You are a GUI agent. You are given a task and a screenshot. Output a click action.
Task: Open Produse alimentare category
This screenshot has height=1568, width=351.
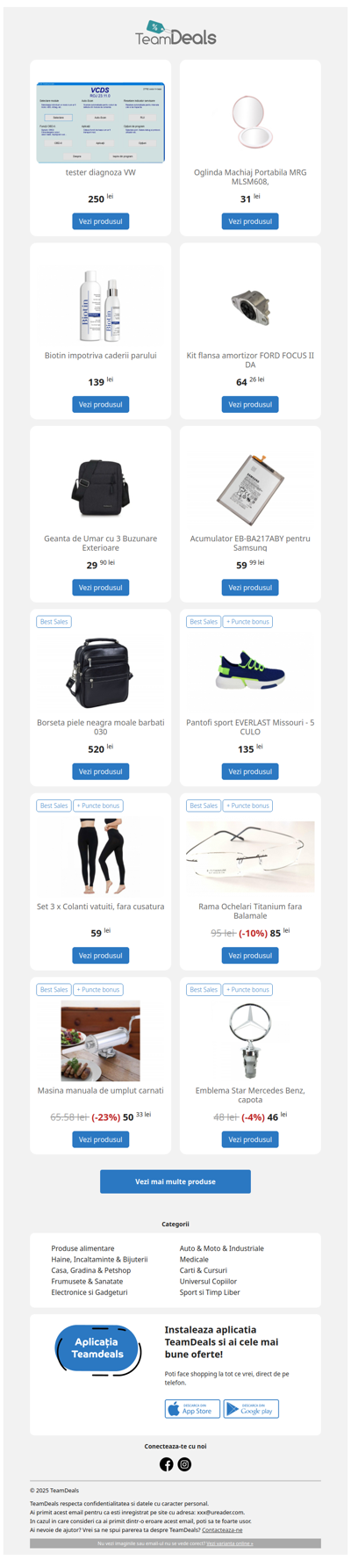(82, 1248)
